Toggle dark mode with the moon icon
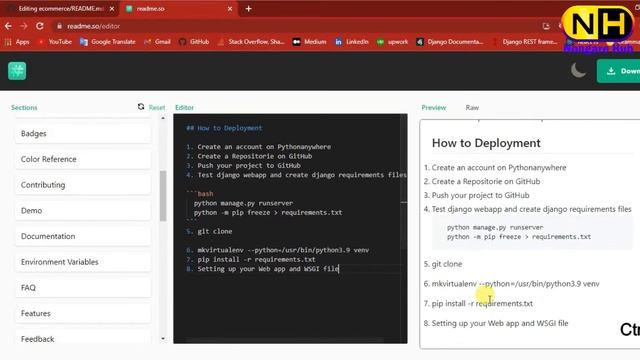 coord(578,71)
